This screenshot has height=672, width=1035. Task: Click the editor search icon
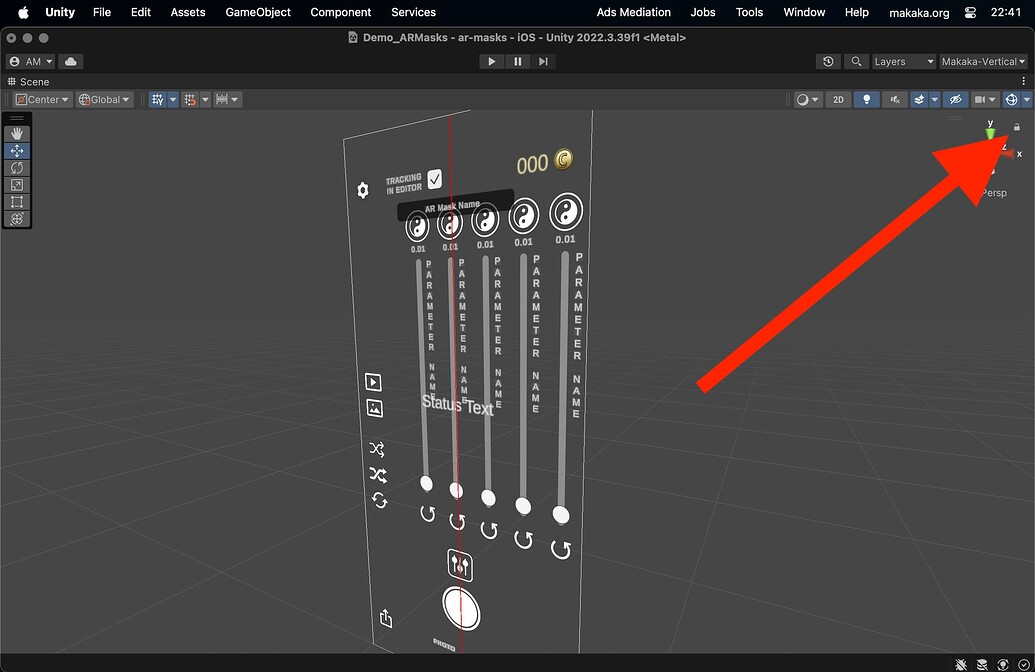(856, 61)
